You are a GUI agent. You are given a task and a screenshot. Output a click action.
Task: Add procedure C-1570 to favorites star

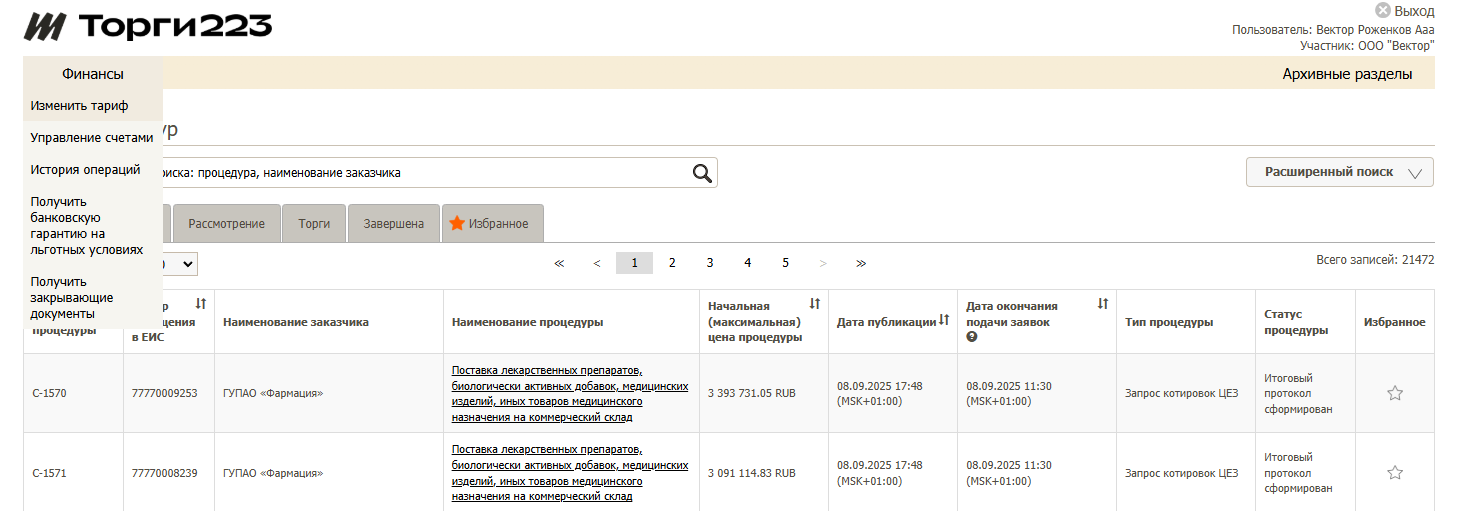click(1394, 393)
